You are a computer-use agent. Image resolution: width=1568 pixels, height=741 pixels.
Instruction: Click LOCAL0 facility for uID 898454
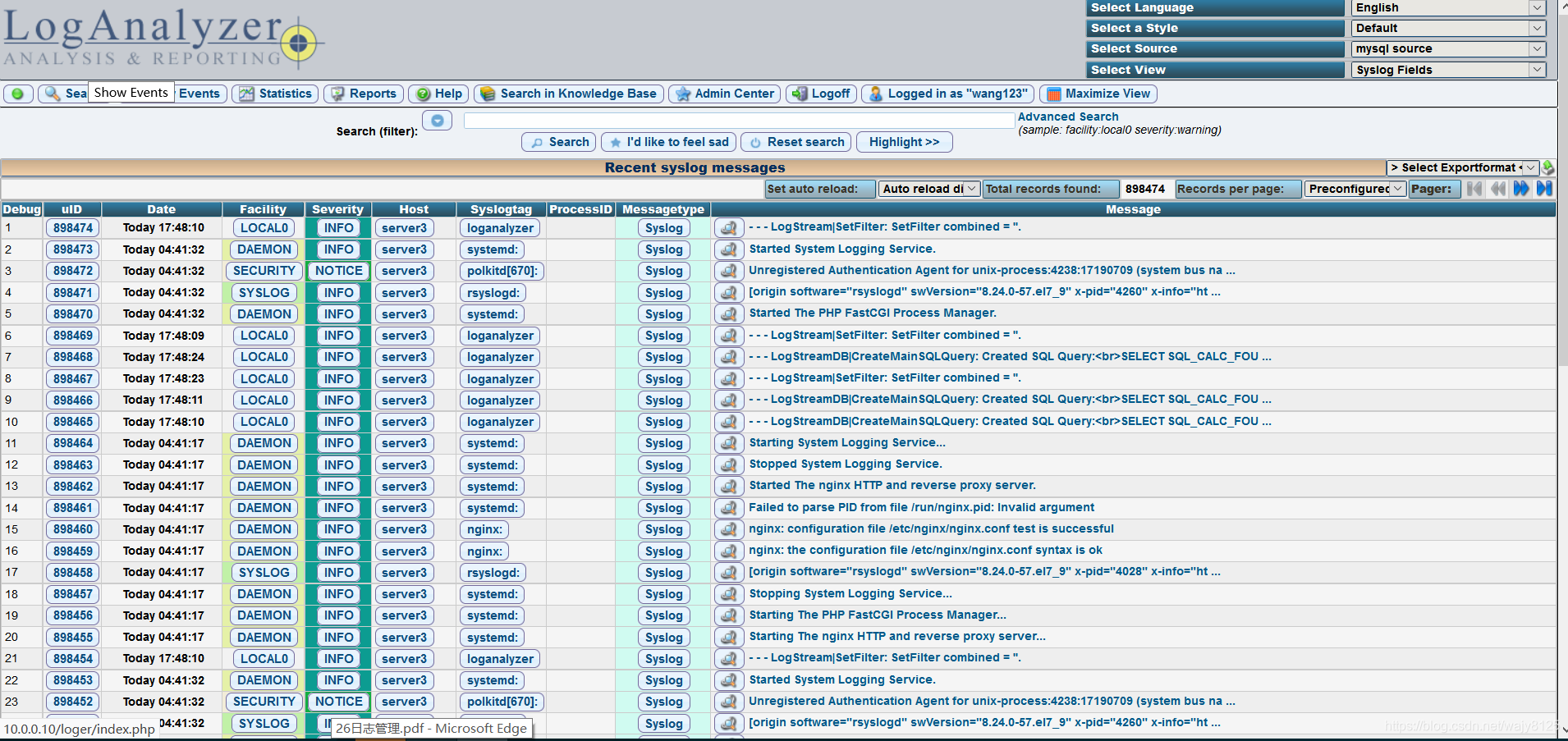(264, 658)
